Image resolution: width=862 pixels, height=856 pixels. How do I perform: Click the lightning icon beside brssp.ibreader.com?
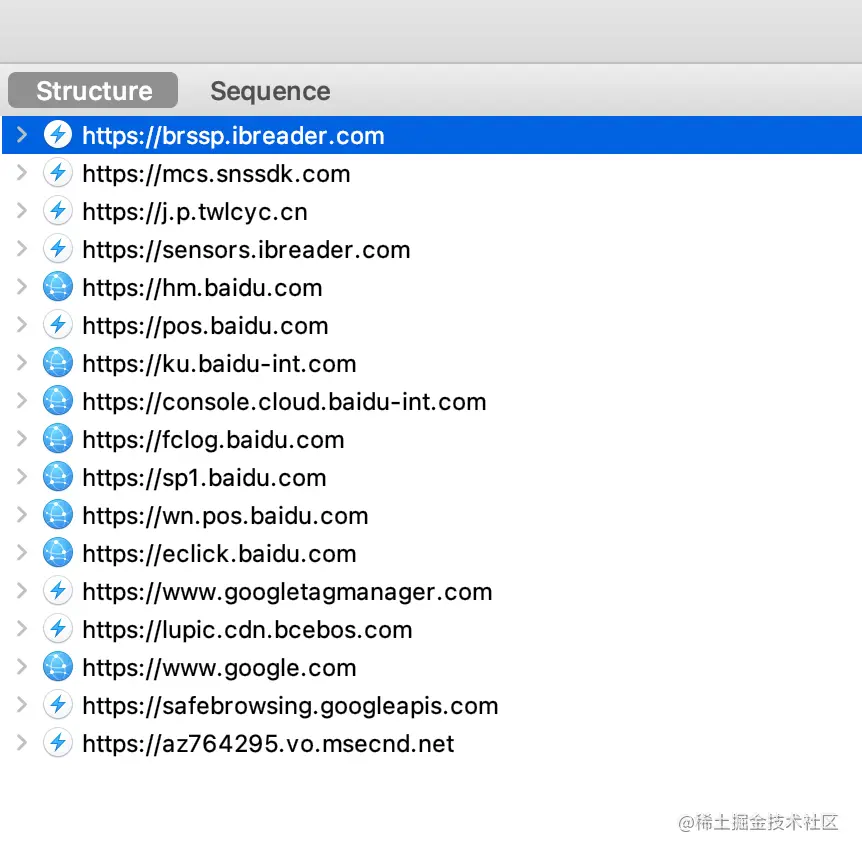57,135
